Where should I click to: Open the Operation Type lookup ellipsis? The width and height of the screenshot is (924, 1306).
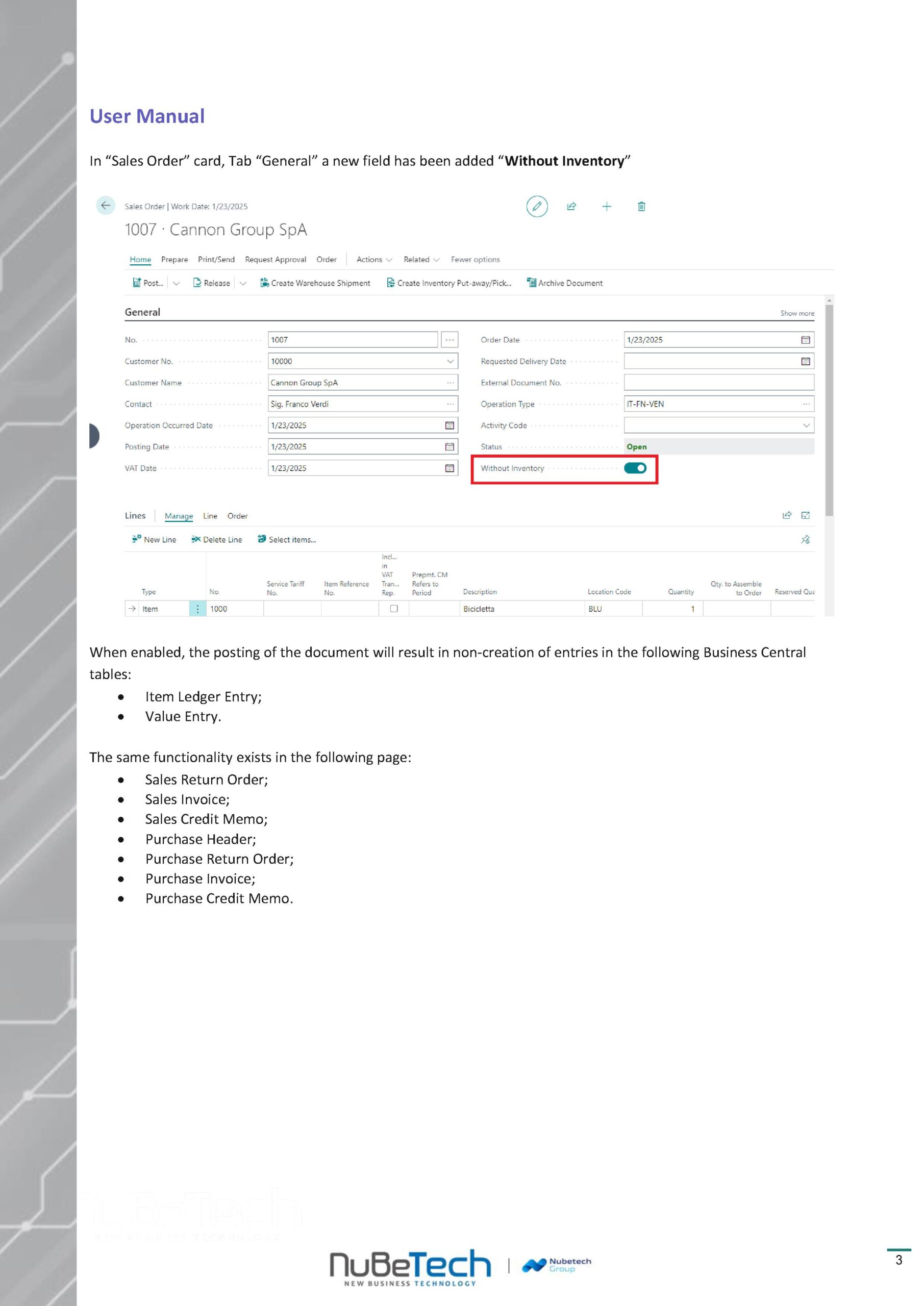click(x=806, y=404)
